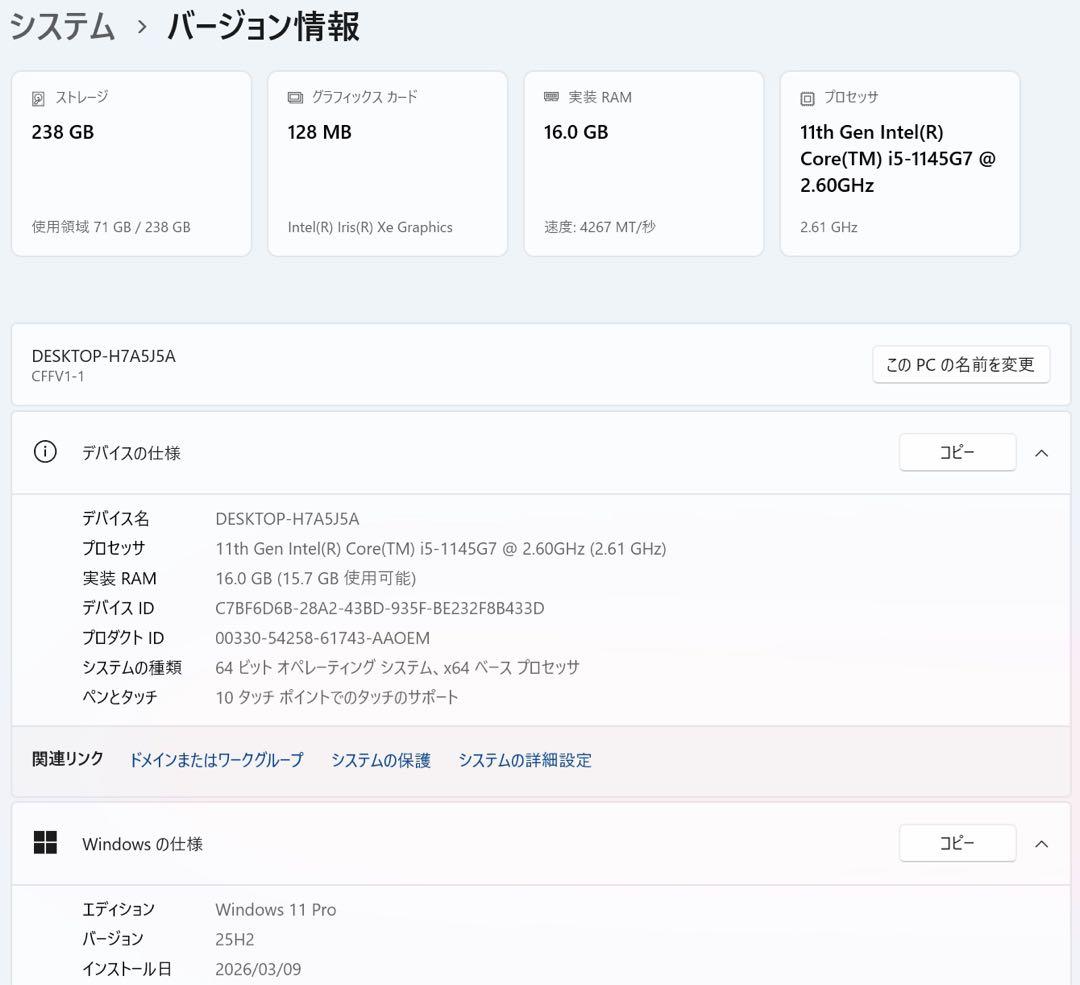This screenshot has height=985, width=1080.
Task: Click the デバイス ID value text
Action: coord(378,608)
